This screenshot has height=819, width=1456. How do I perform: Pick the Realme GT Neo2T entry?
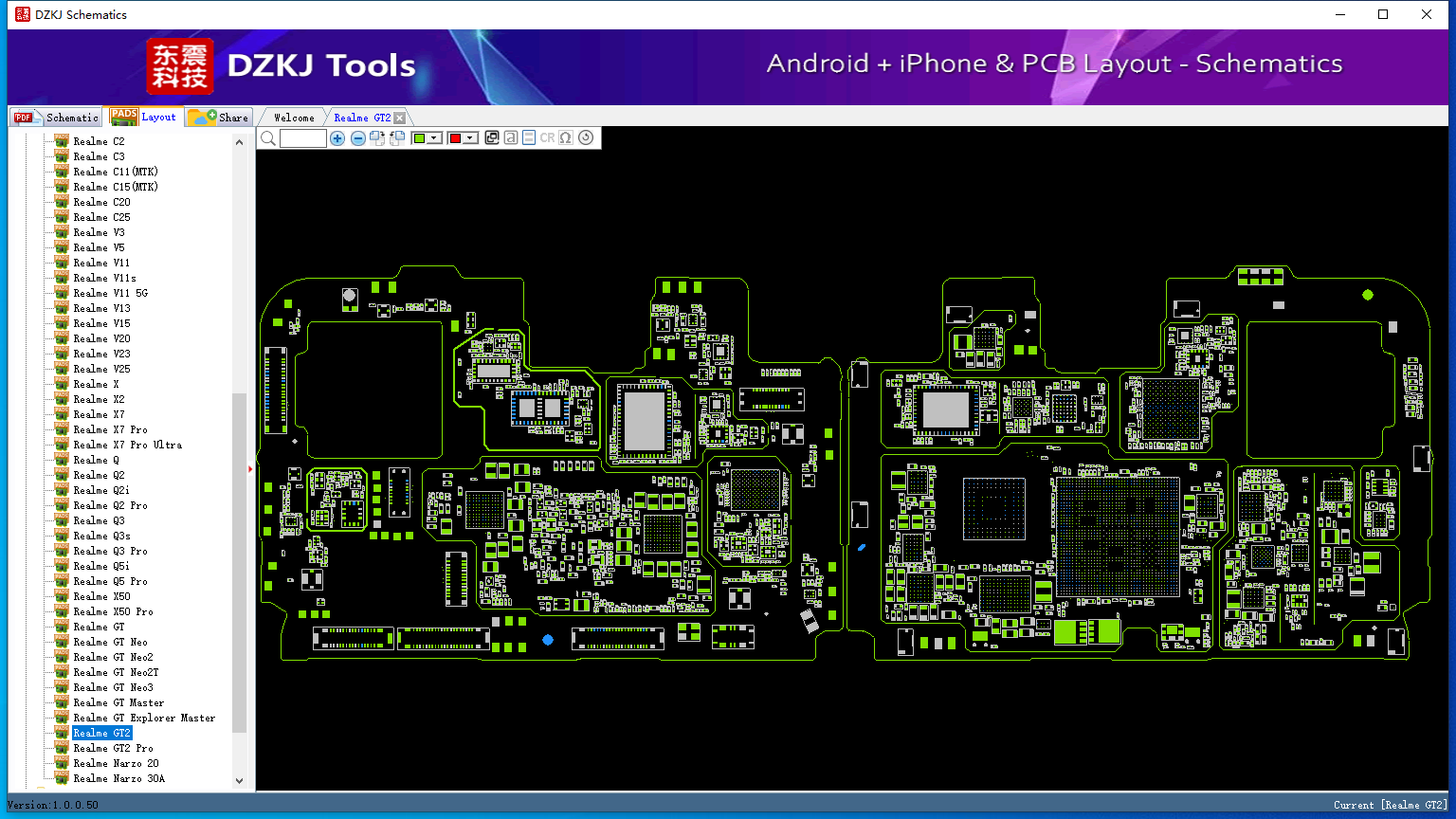click(x=117, y=672)
